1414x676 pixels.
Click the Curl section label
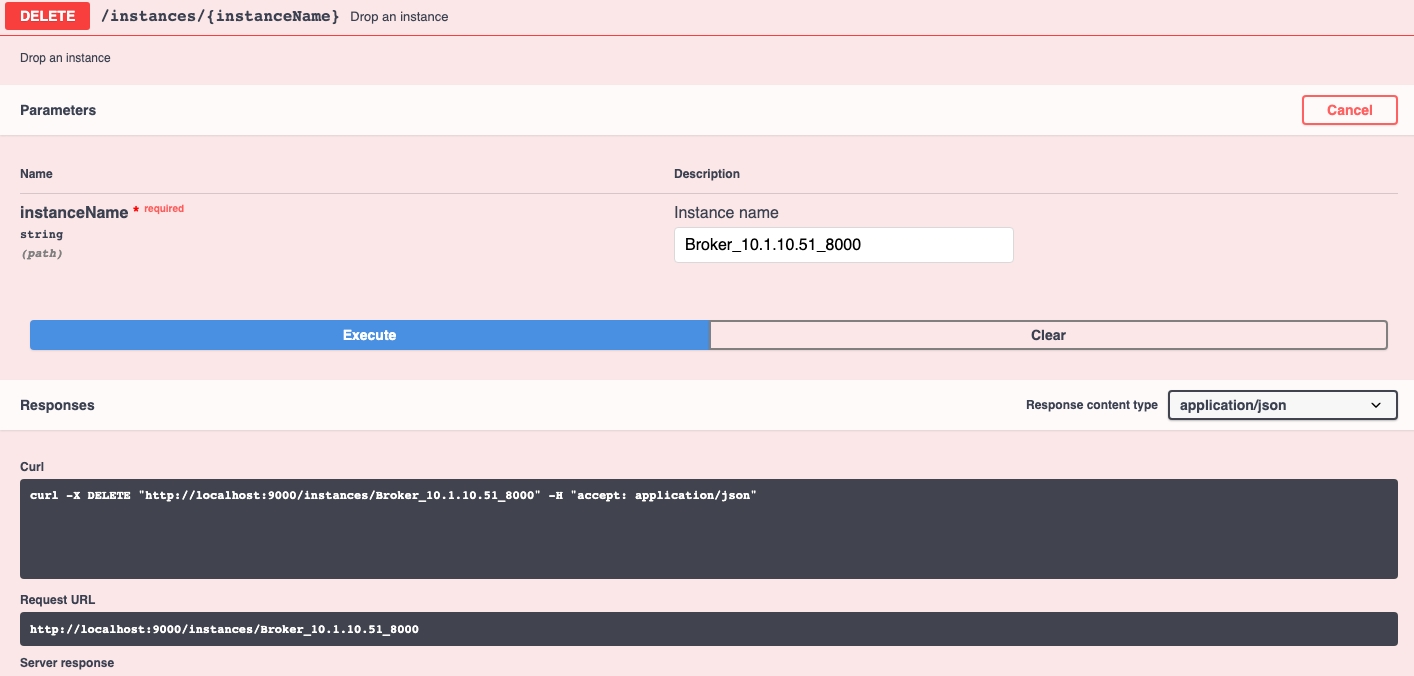tap(32, 467)
